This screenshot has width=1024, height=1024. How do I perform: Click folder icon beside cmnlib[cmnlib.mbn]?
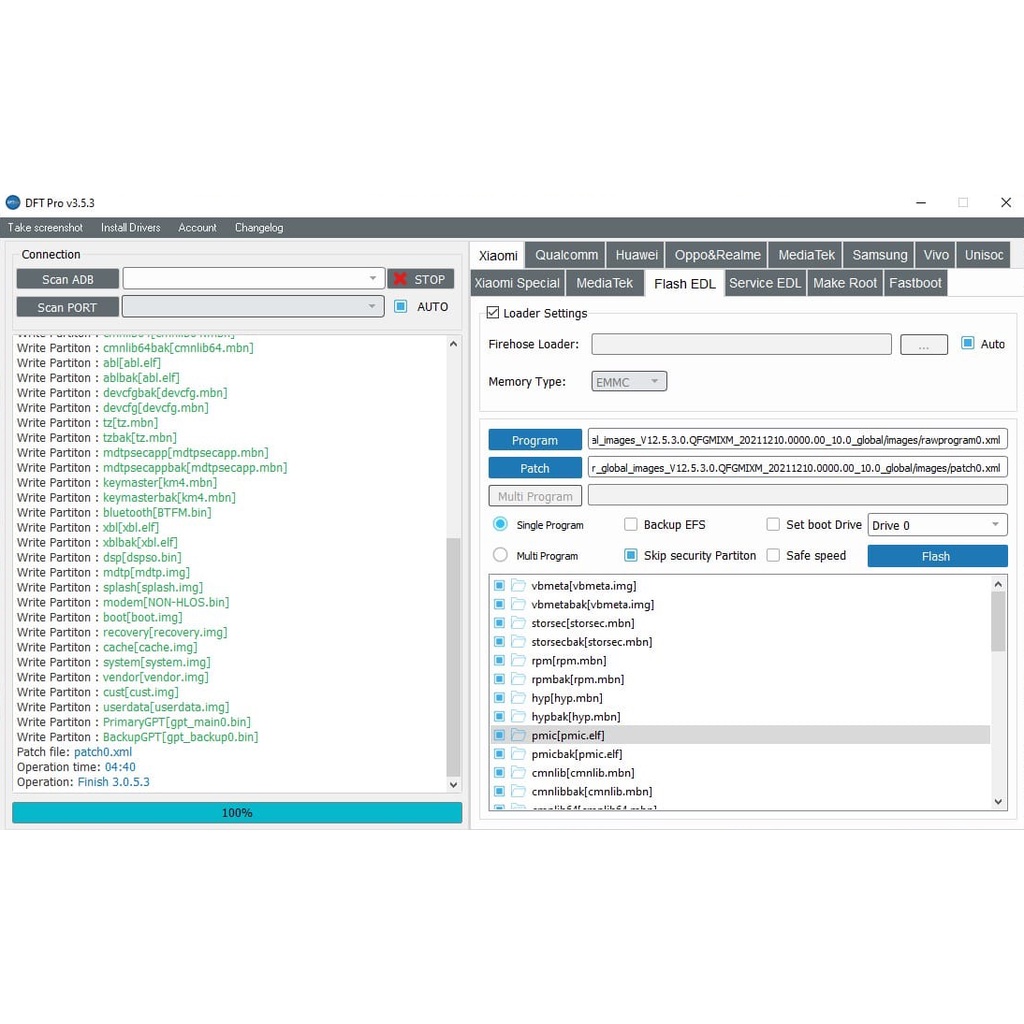click(518, 773)
